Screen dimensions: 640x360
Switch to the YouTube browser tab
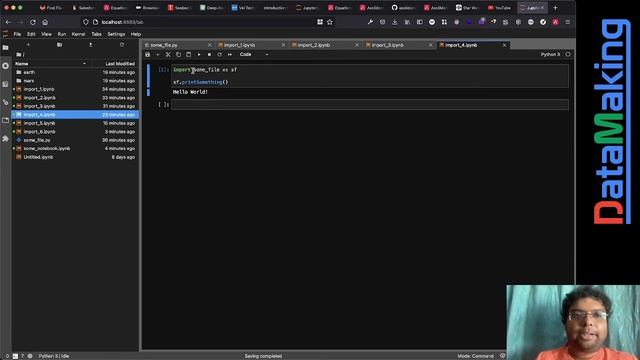tap(500, 8)
